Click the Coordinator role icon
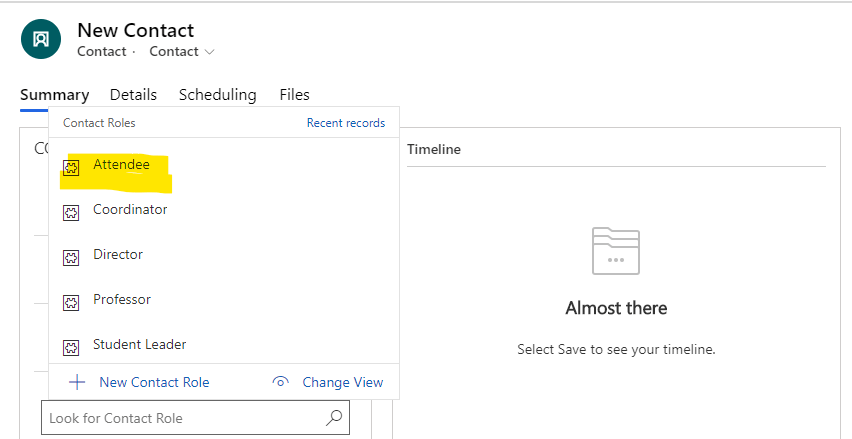The image size is (852, 439). pyautogui.click(x=71, y=212)
